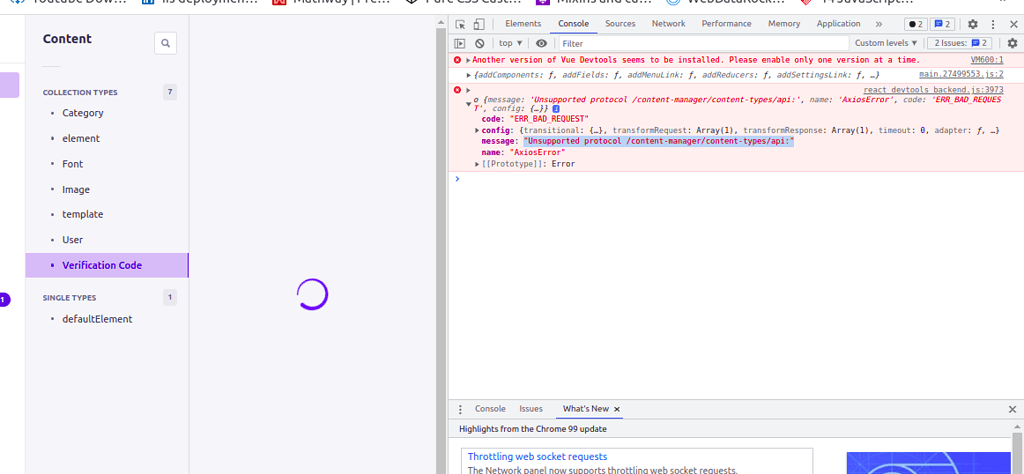Open the top JavaScript context dropdown
Screen dimensions: 1024x474
tap(511, 43)
